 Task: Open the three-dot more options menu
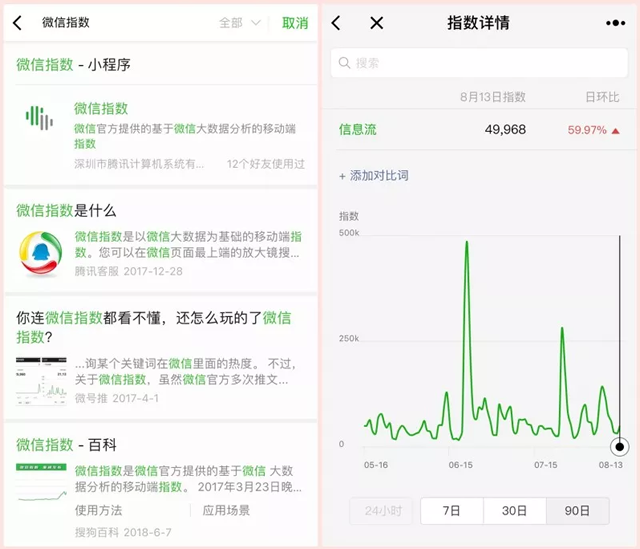615,23
